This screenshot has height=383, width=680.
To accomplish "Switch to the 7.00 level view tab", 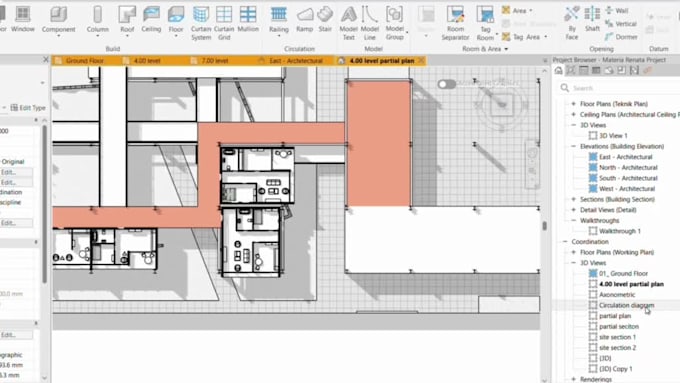I will [x=215, y=61].
